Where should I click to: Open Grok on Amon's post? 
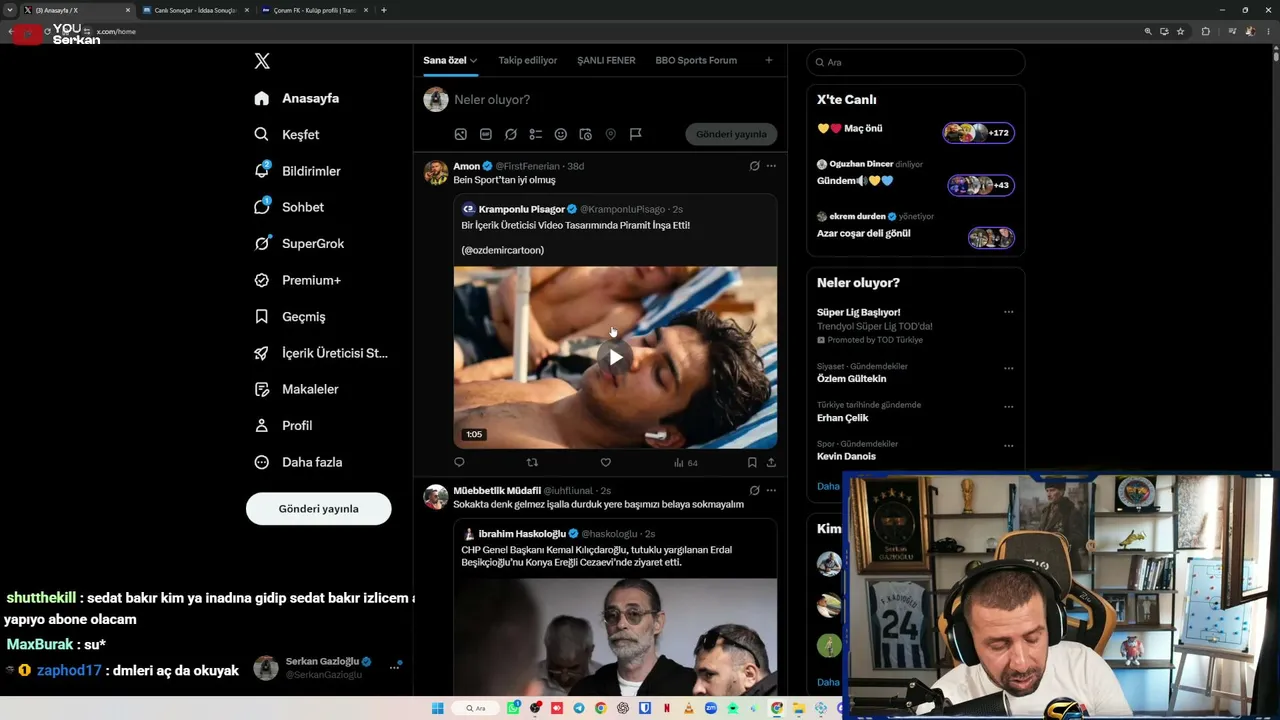click(x=754, y=166)
